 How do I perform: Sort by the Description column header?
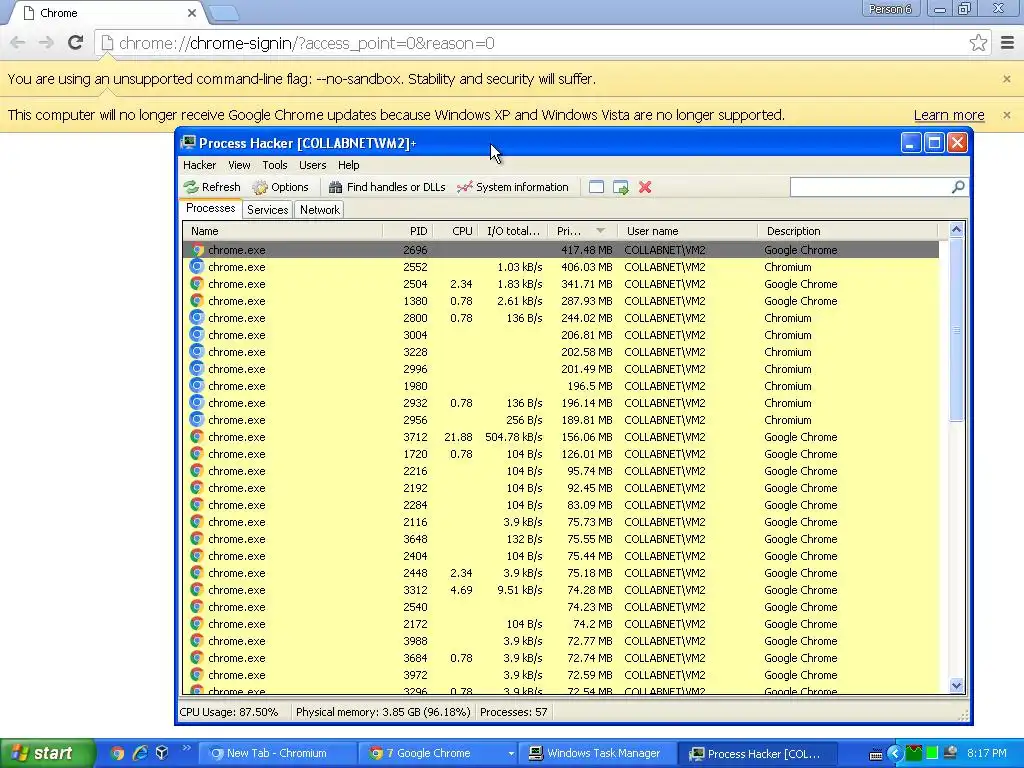pos(848,231)
